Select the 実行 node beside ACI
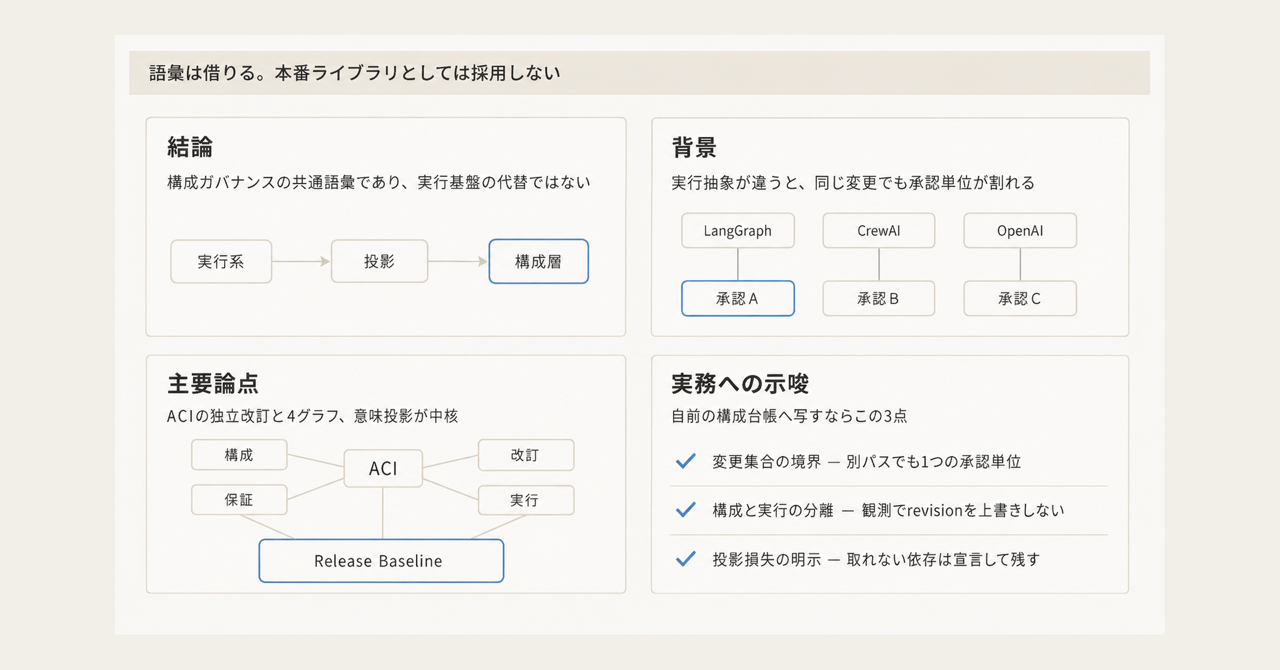1280x670 pixels. (x=526, y=500)
